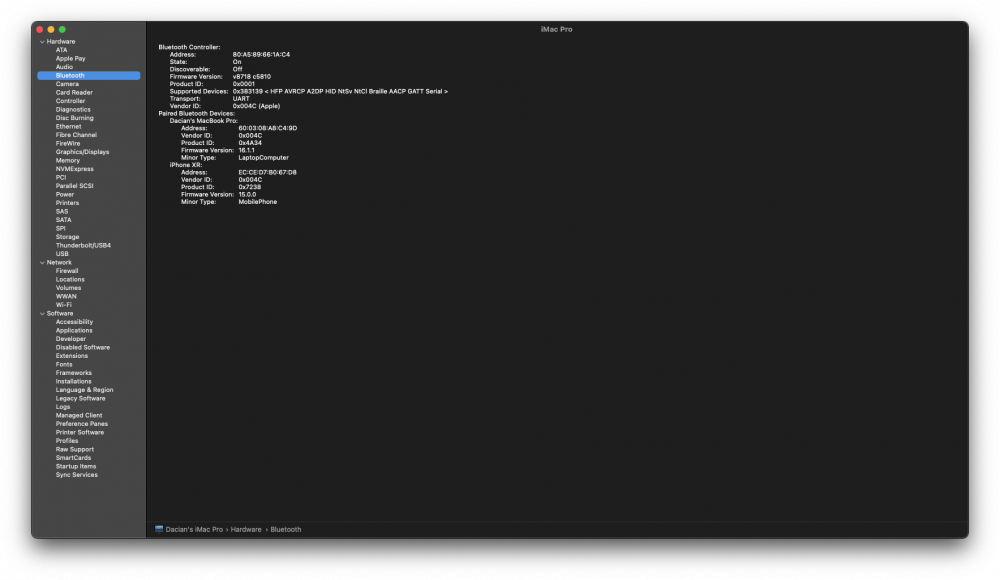This screenshot has height=580, width=1000.
Task: Open Preference Panes list
Action: [82, 424]
